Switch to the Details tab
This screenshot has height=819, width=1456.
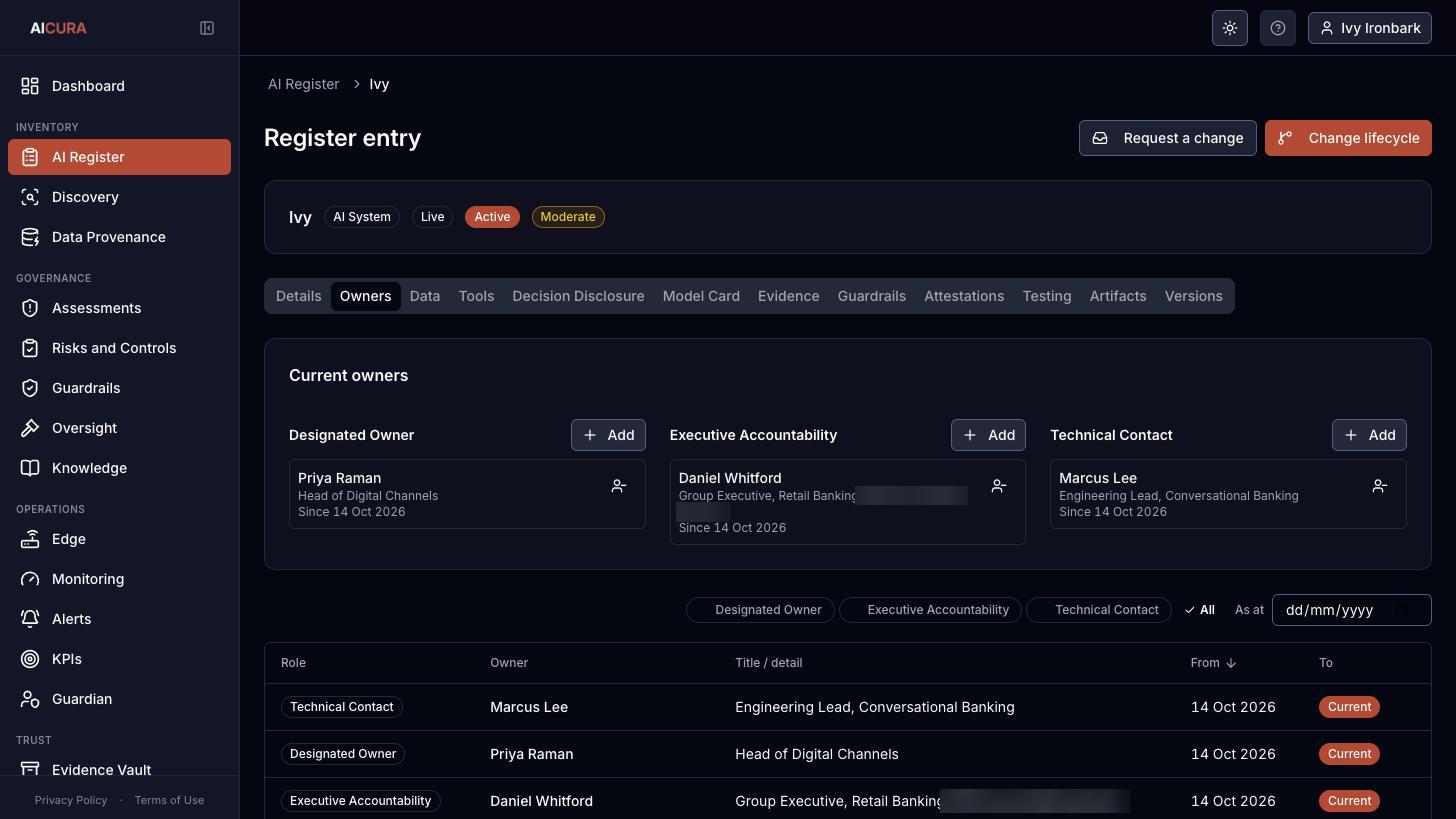298,296
